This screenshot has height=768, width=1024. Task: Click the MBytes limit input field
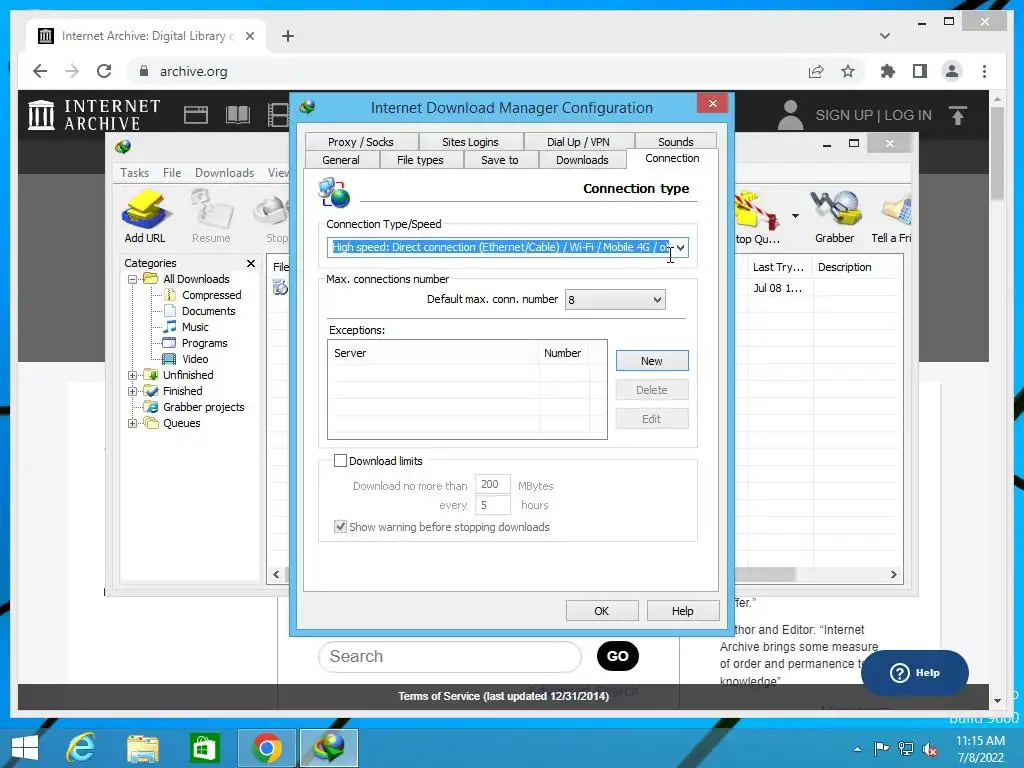tap(492, 485)
